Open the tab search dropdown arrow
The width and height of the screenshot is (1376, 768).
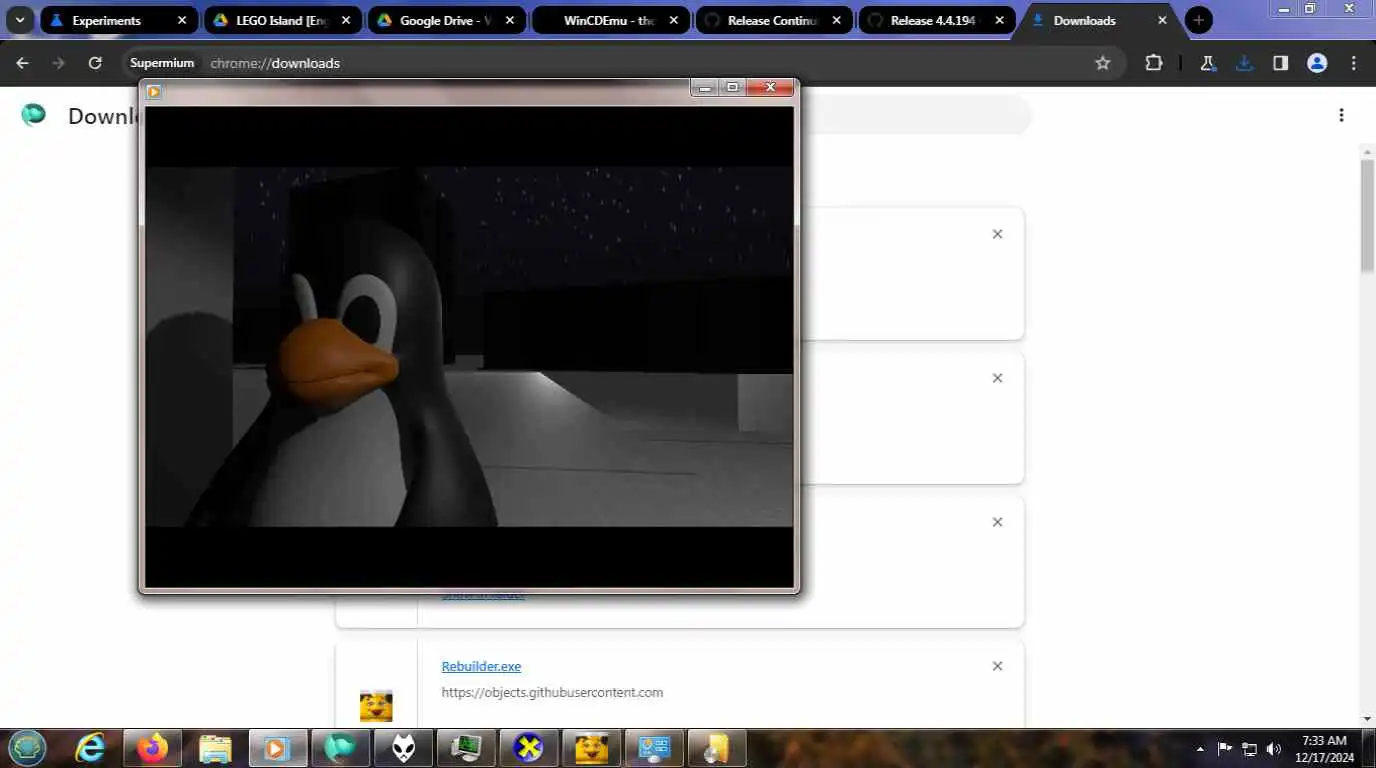click(19, 20)
